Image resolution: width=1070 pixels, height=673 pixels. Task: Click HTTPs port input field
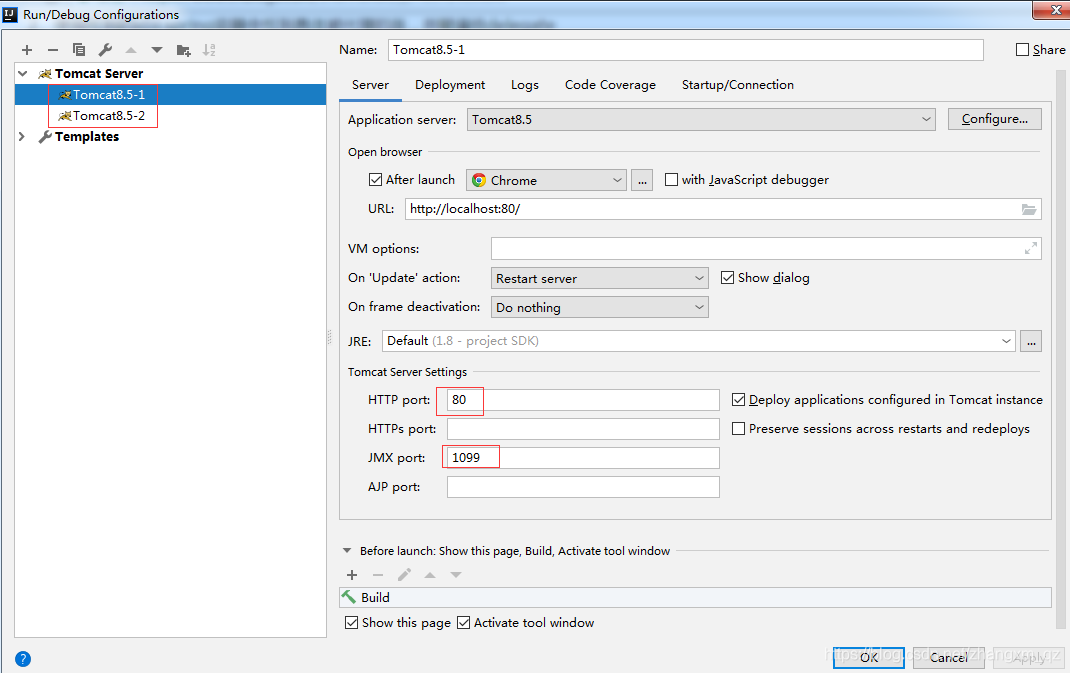tap(583, 429)
